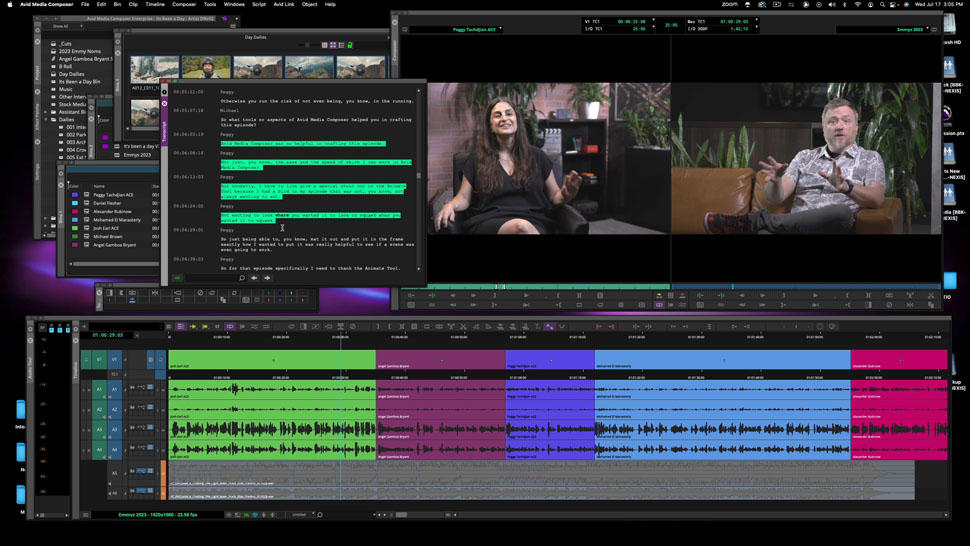Toggle the V1 record track selector
Viewport: 970px width, 546px height.
click(114, 359)
